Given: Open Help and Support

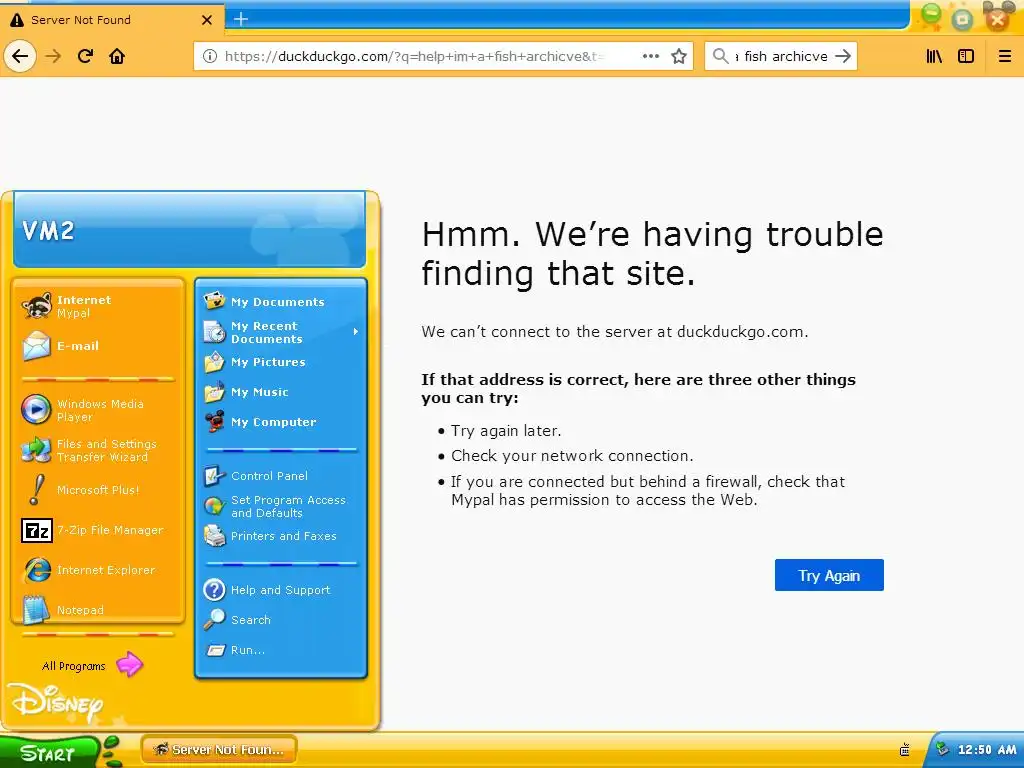Looking at the screenshot, I should pos(281,590).
